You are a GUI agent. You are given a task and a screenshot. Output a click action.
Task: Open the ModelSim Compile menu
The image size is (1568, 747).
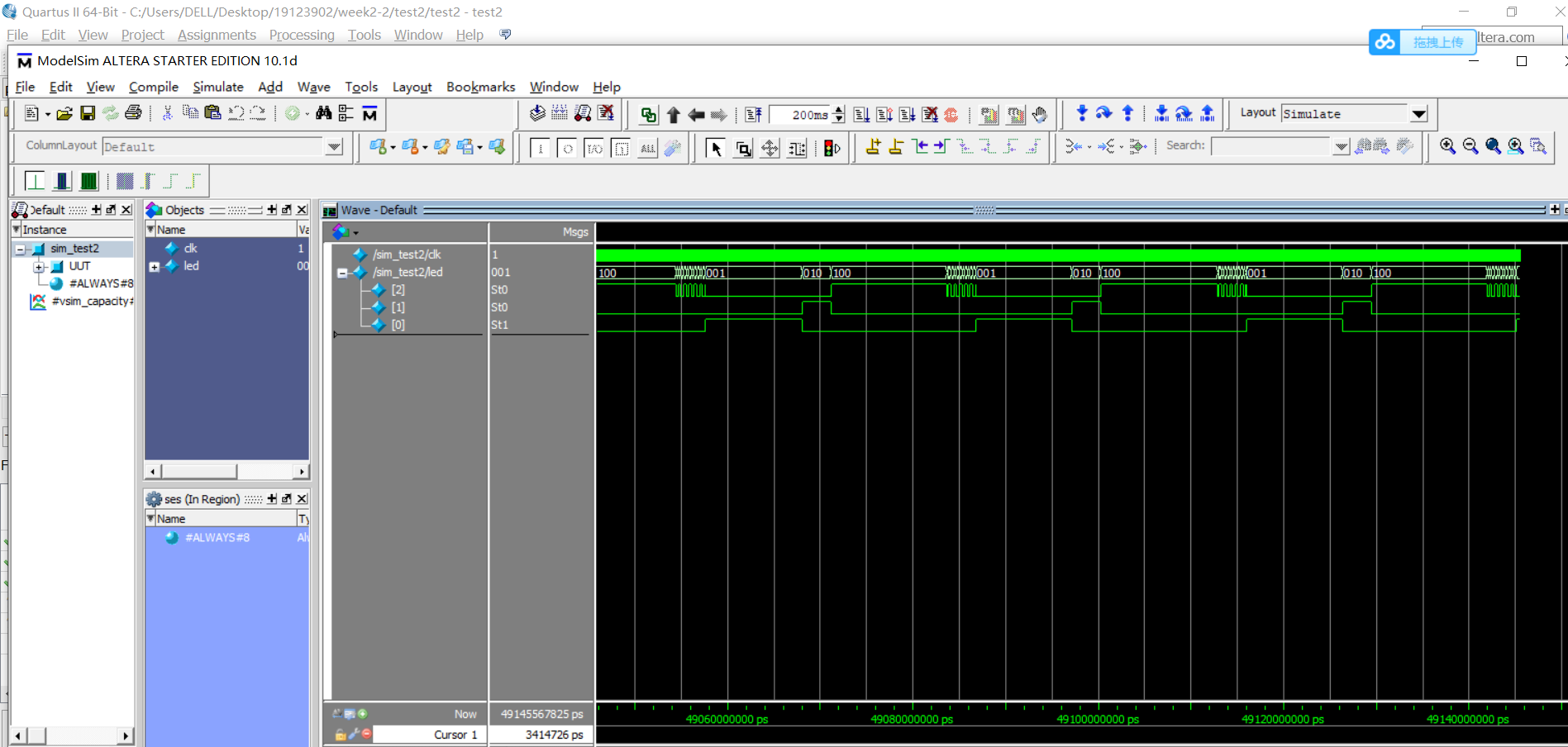[x=154, y=87]
